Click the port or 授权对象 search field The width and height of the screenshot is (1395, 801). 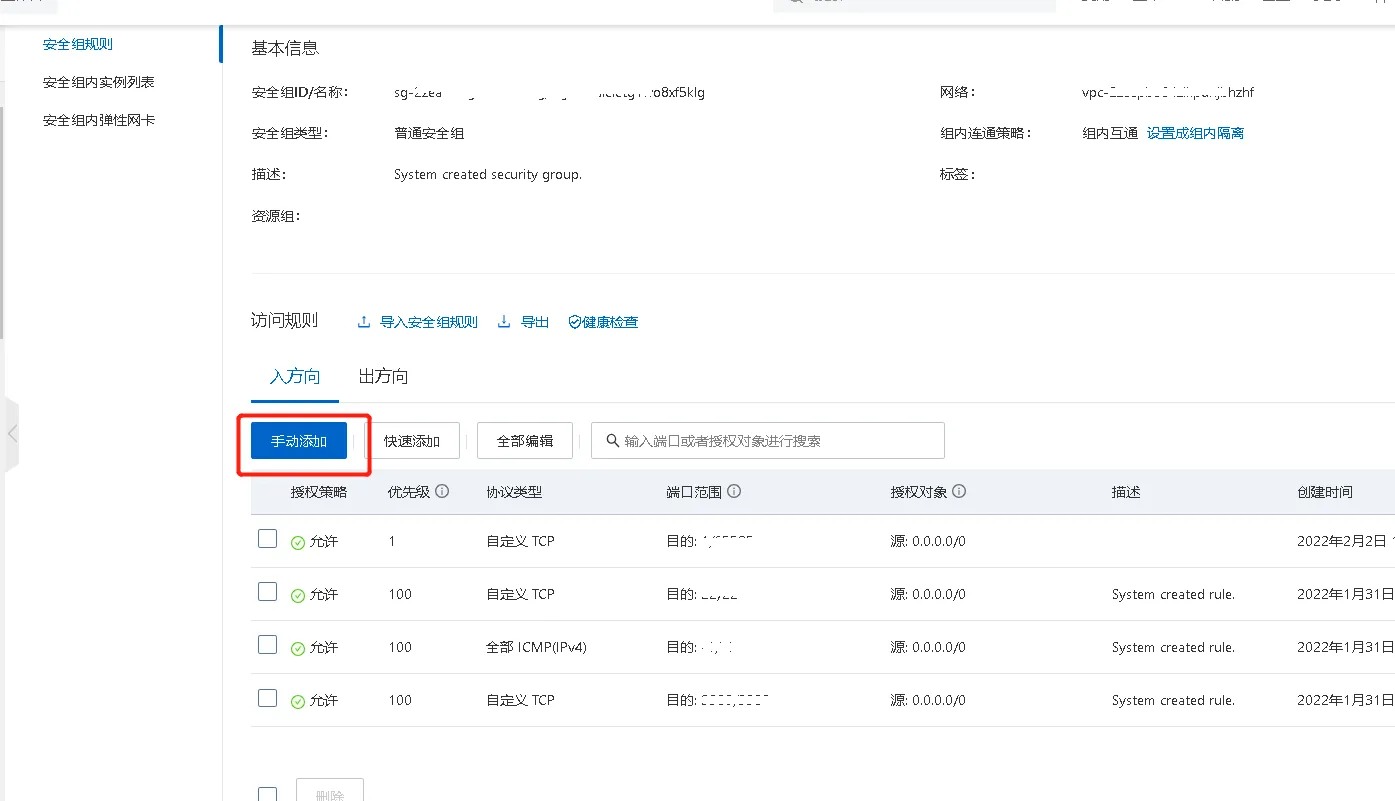[768, 441]
